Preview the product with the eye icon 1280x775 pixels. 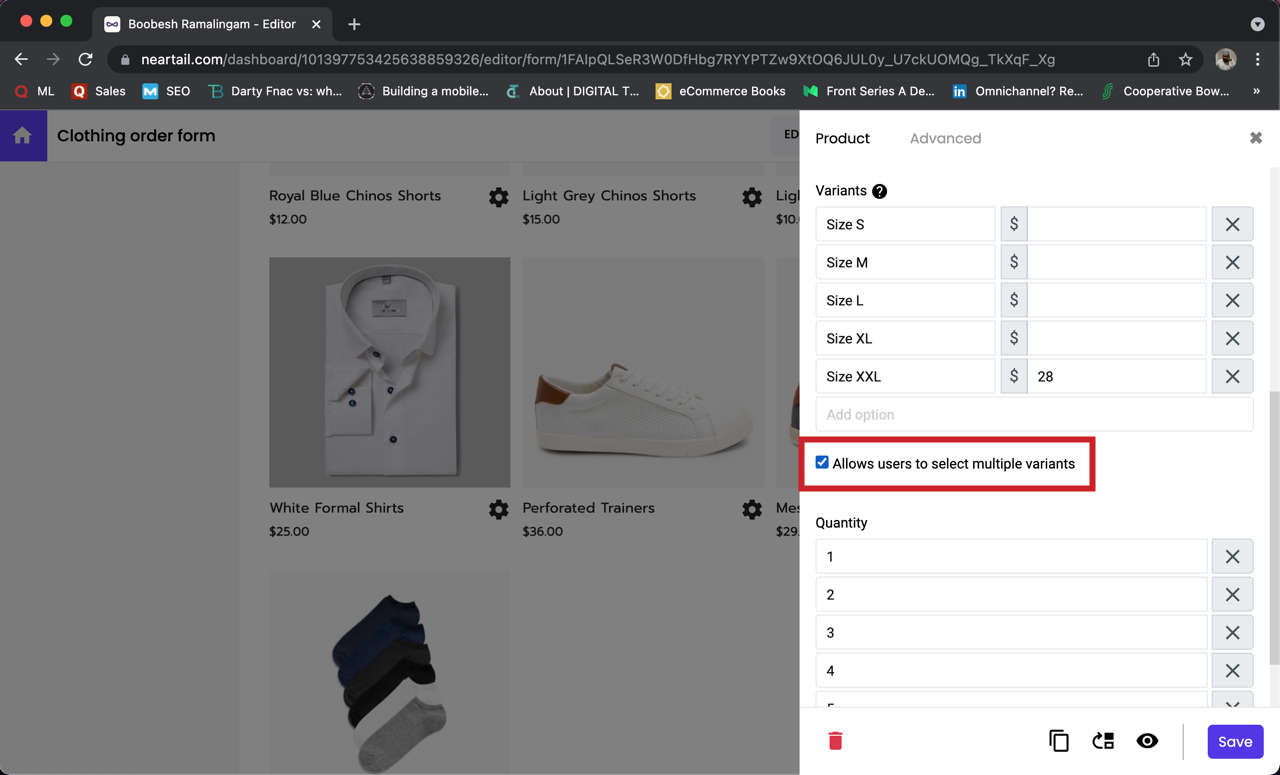pyautogui.click(x=1147, y=741)
